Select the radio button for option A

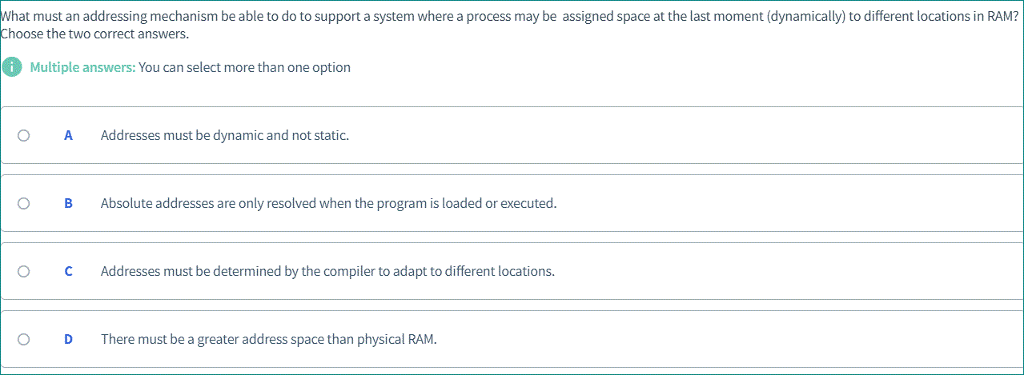pyautogui.click(x=24, y=136)
